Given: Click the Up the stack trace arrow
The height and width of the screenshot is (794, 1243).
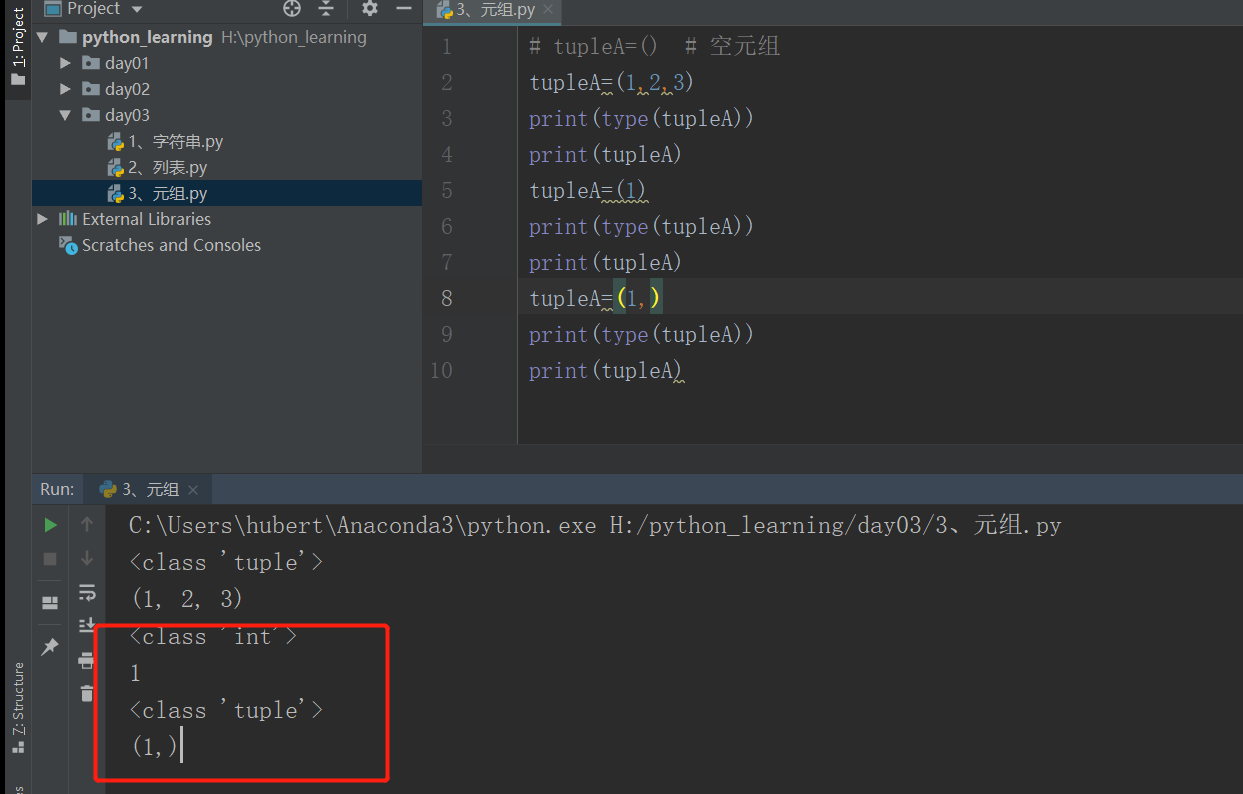Looking at the screenshot, I should point(87,525).
